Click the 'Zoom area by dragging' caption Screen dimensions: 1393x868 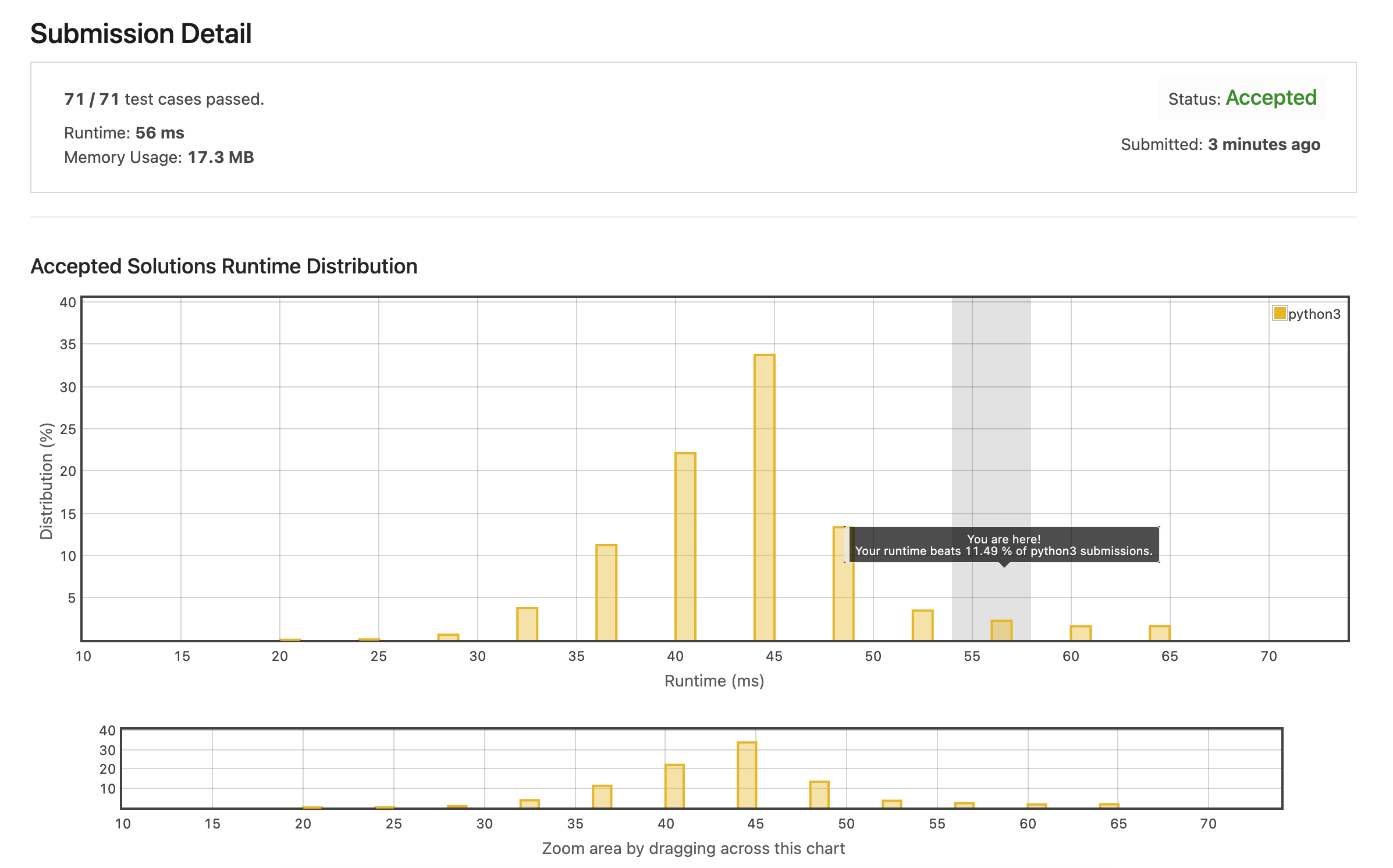[693, 848]
